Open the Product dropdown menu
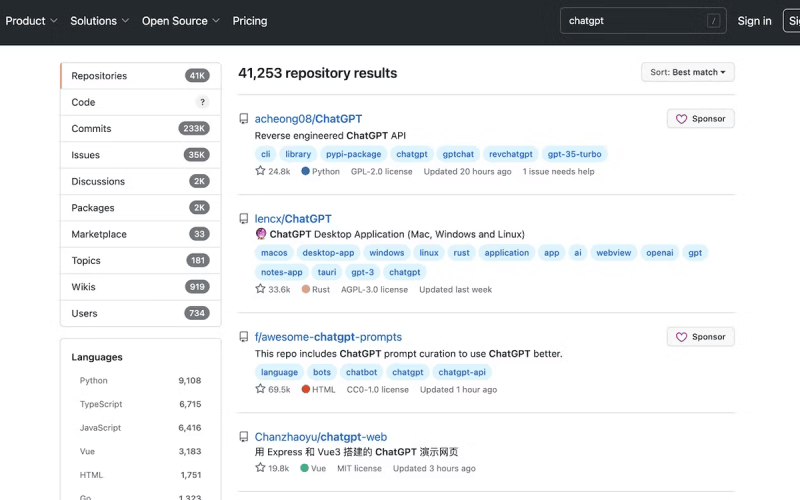The width and height of the screenshot is (800, 500). pos(31,21)
